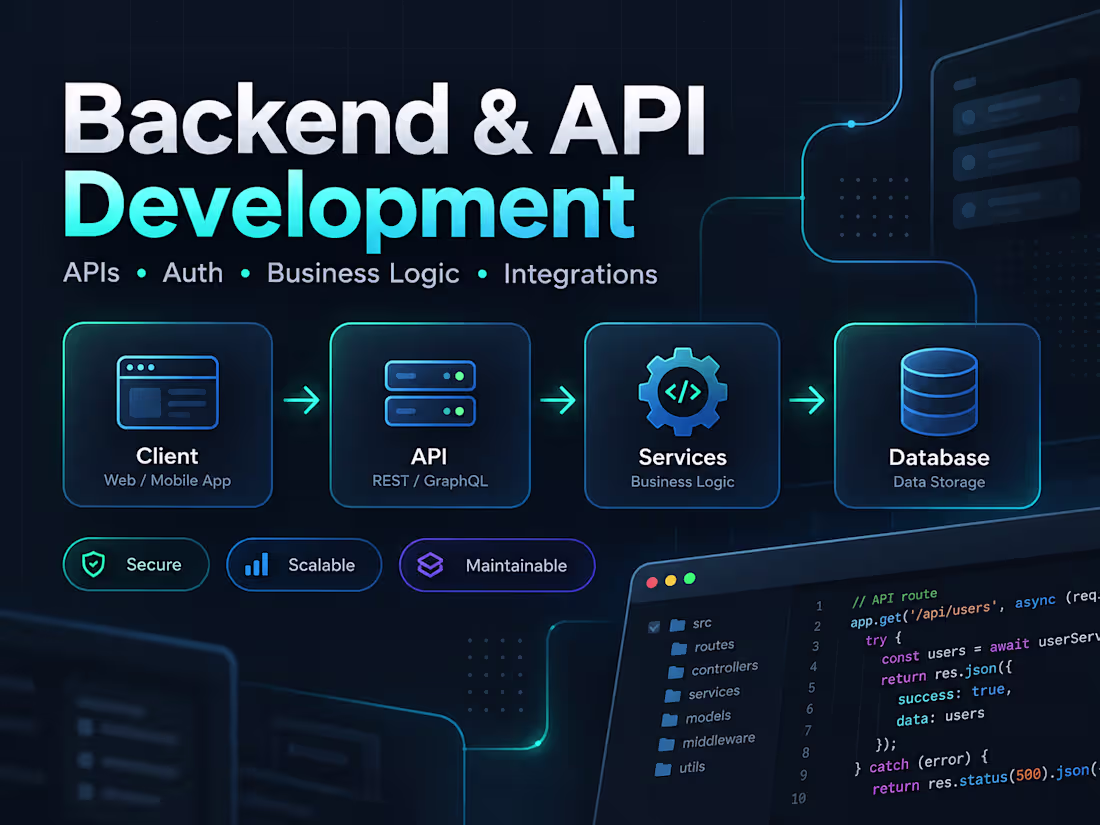Click the red close dot on code window
The width and height of the screenshot is (1100, 825).
pos(652,582)
